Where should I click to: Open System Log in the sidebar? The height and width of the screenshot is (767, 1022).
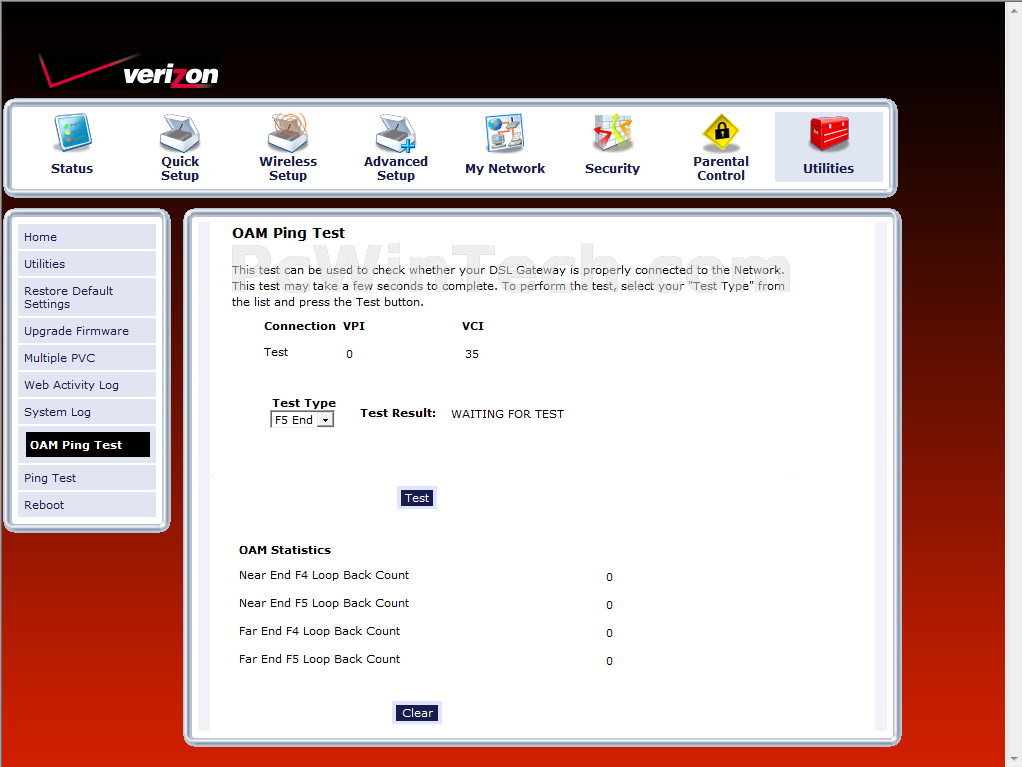(87, 412)
